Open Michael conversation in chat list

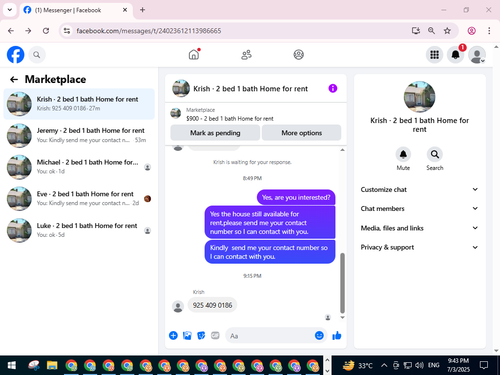(79, 167)
